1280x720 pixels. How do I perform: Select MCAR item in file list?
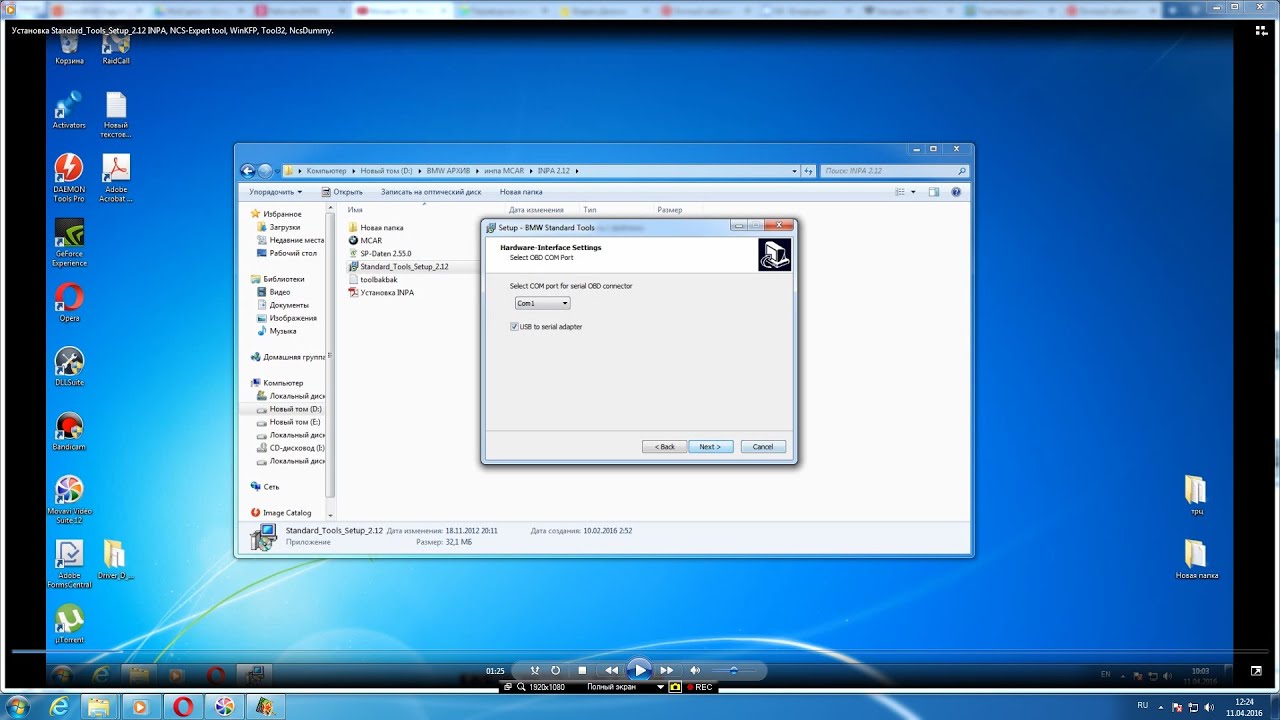click(365, 241)
